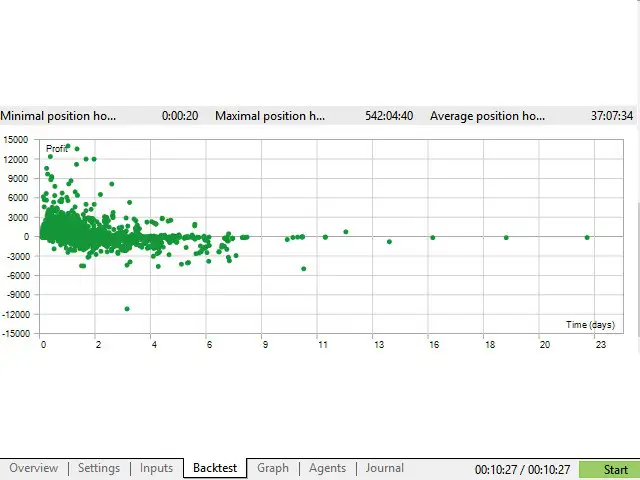This screenshot has height=480, width=640.
Task: Click the 37:07:34 average holding value
Action: click(x=611, y=116)
